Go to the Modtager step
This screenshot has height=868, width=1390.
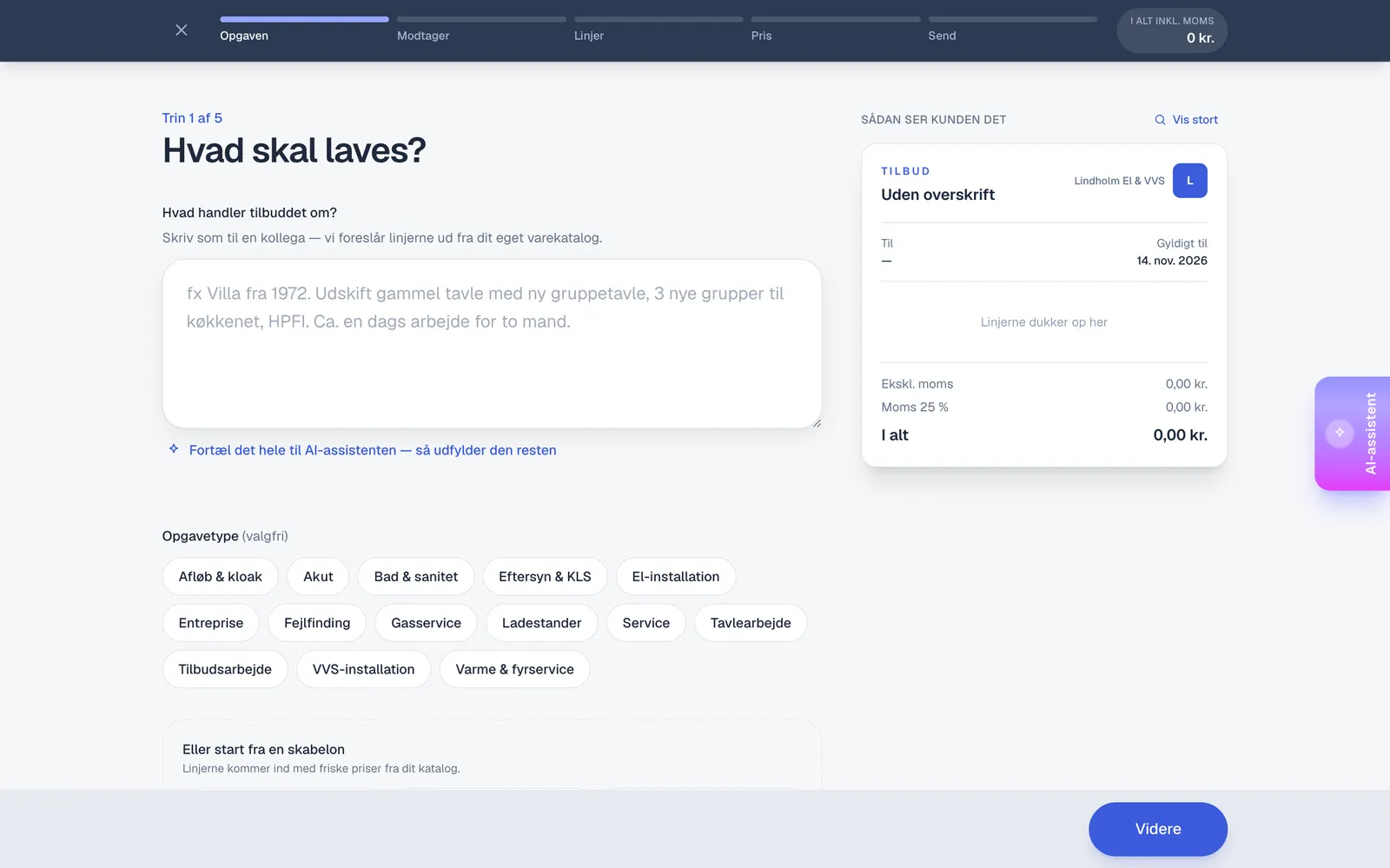tap(481, 30)
